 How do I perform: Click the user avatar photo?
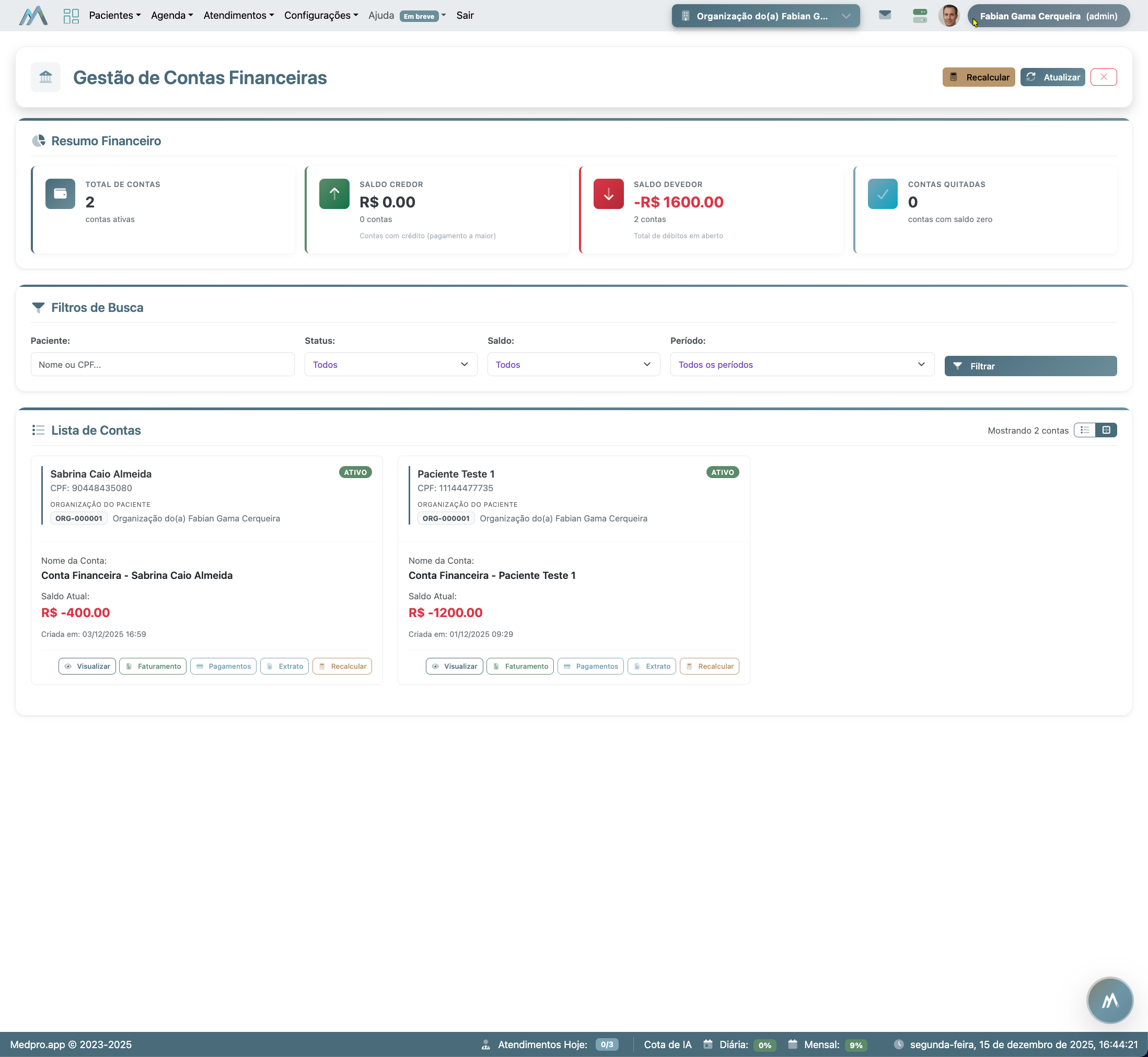(x=948, y=16)
